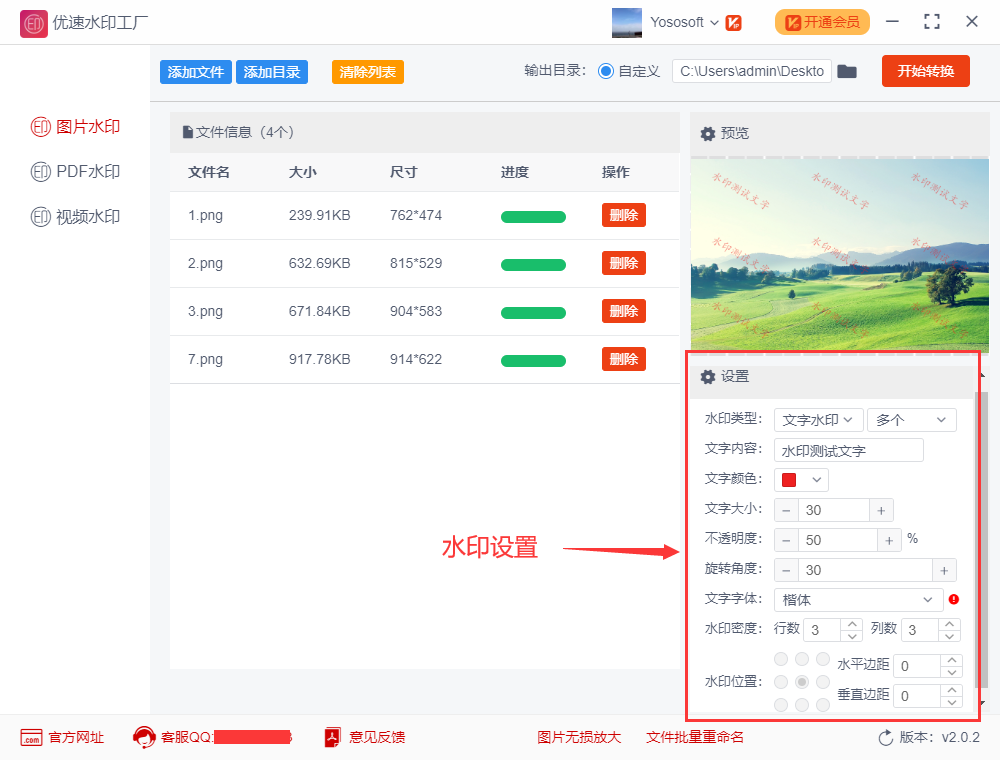
Task: Click the 开始转换 button
Action: coord(925,71)
